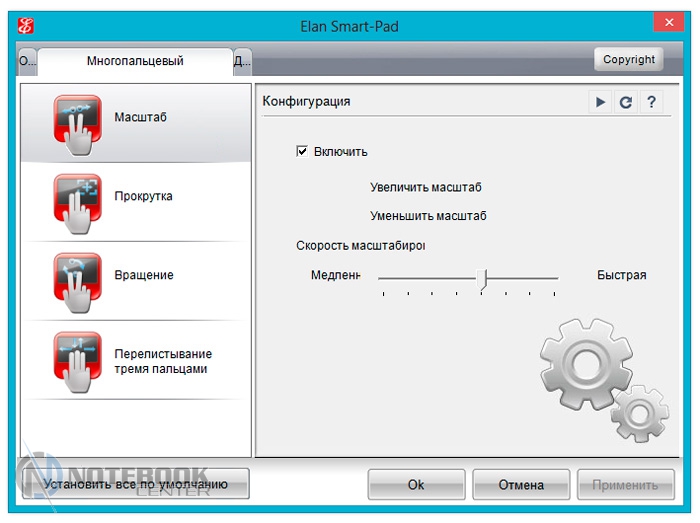Open help with the question mark icon
Image resolution: width=700 pixels, height=523 pixels.
651,102
